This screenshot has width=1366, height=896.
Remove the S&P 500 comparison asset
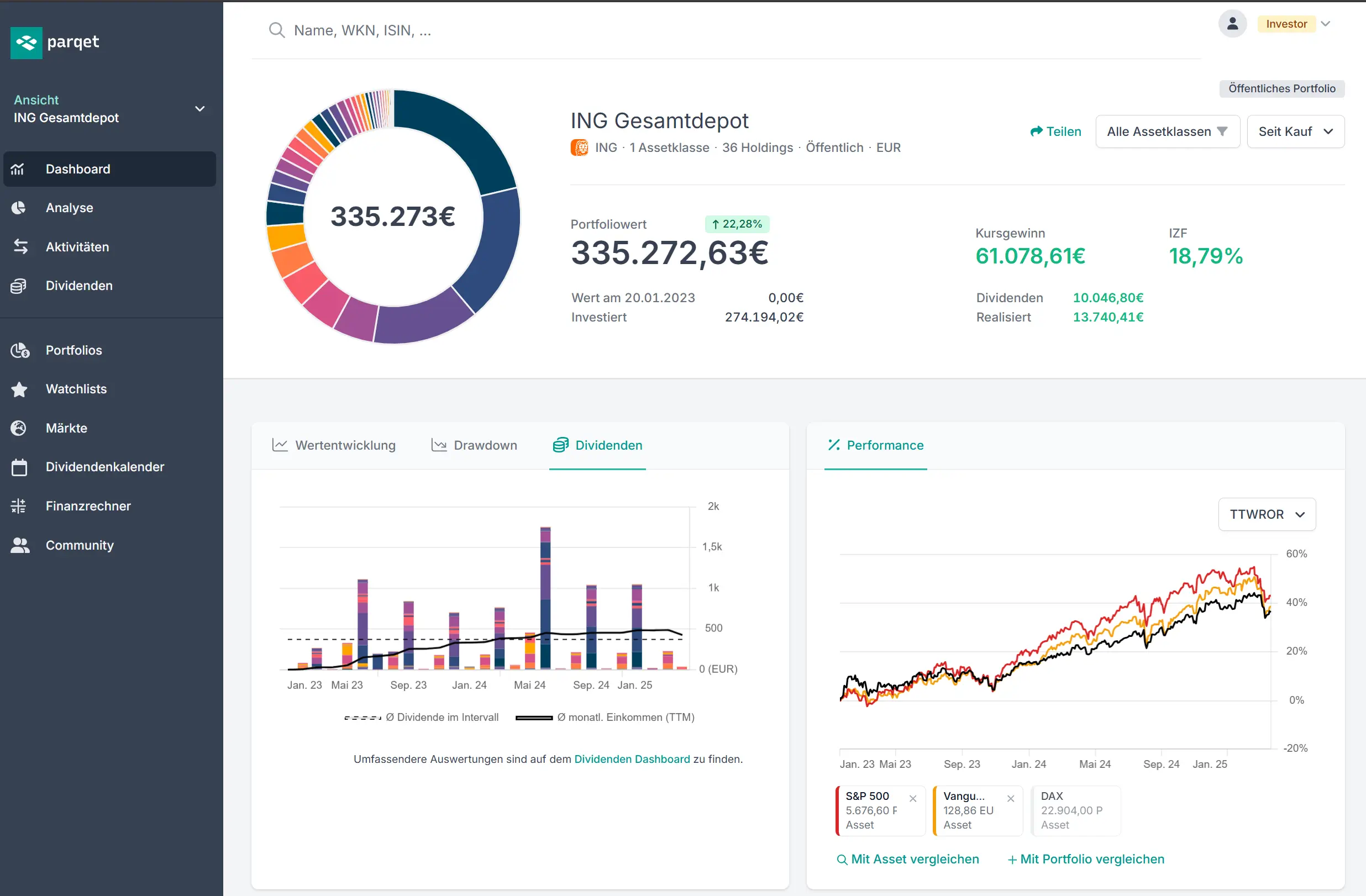(x=912, y=798)
